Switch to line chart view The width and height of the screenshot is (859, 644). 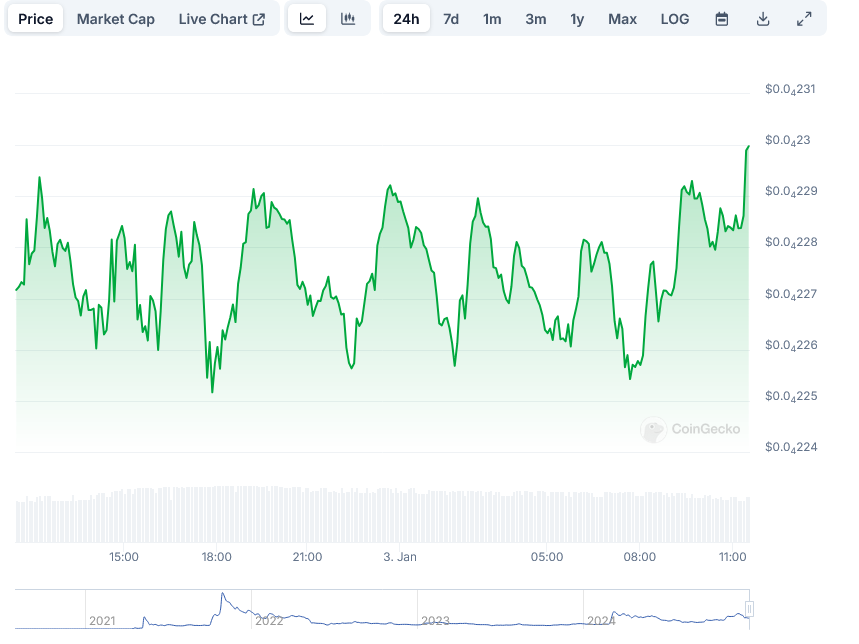(307, 19)
